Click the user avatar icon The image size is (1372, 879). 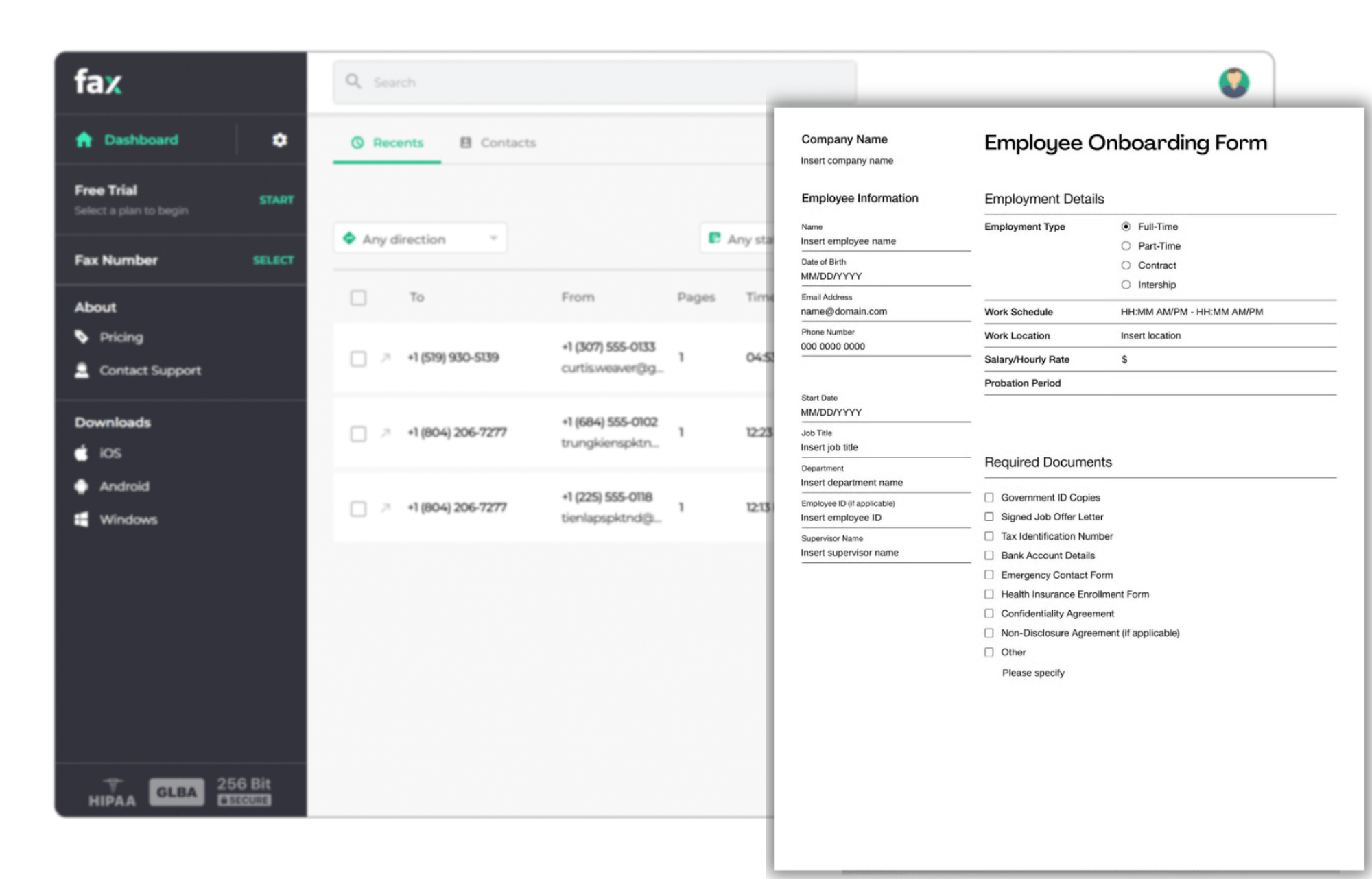(x=1233, y=83)
